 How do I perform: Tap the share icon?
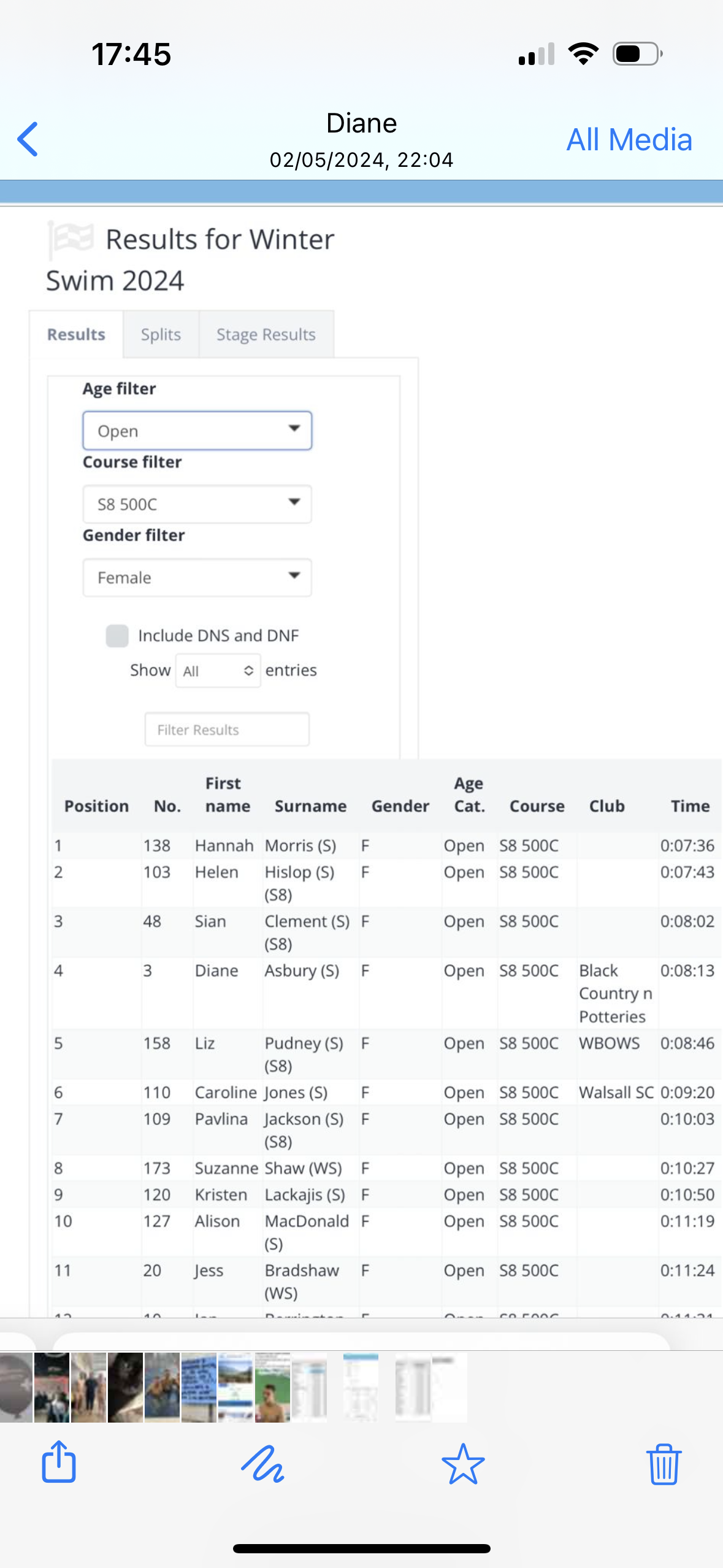(x=59, y=1462)
